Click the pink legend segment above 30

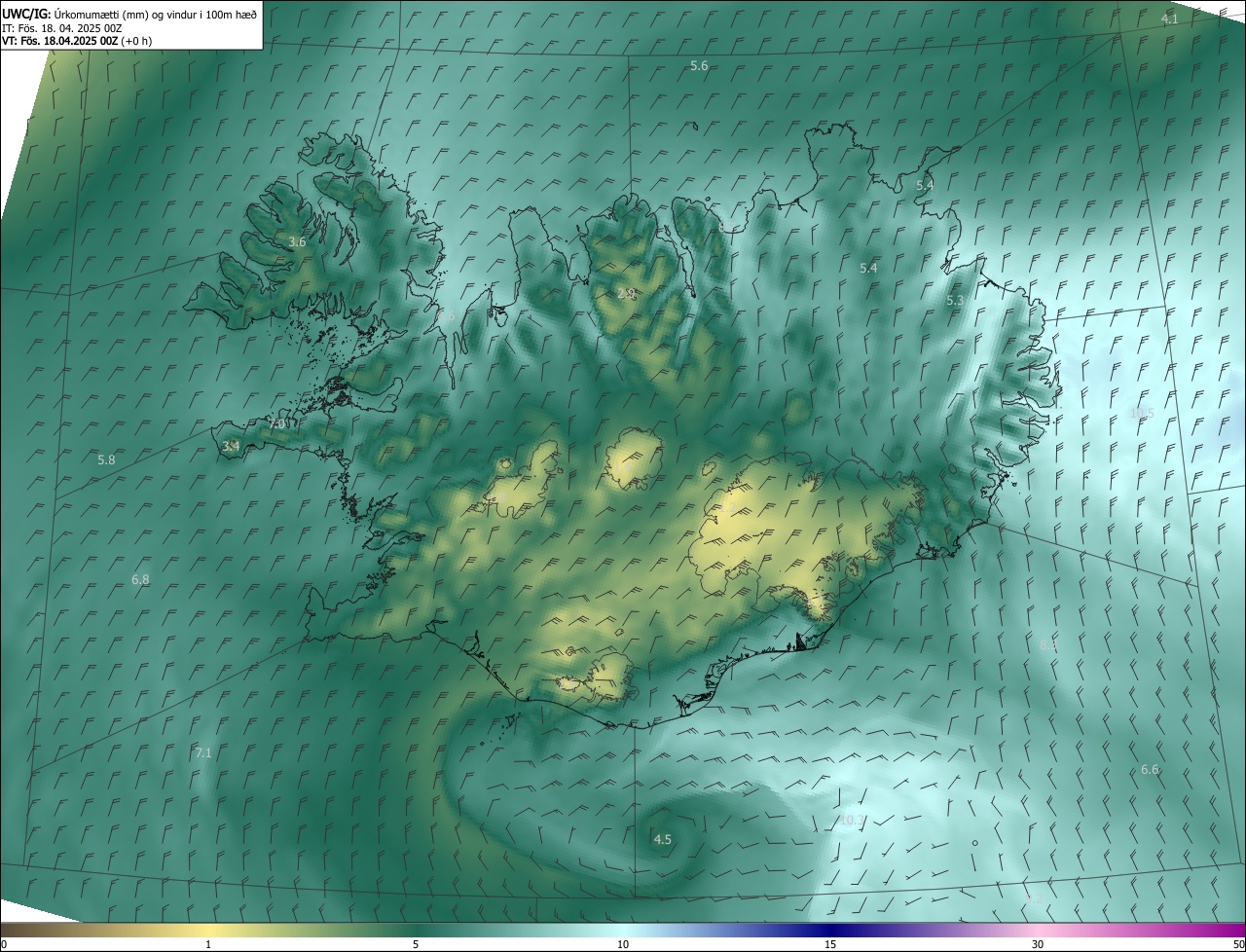pos(1038,930)
